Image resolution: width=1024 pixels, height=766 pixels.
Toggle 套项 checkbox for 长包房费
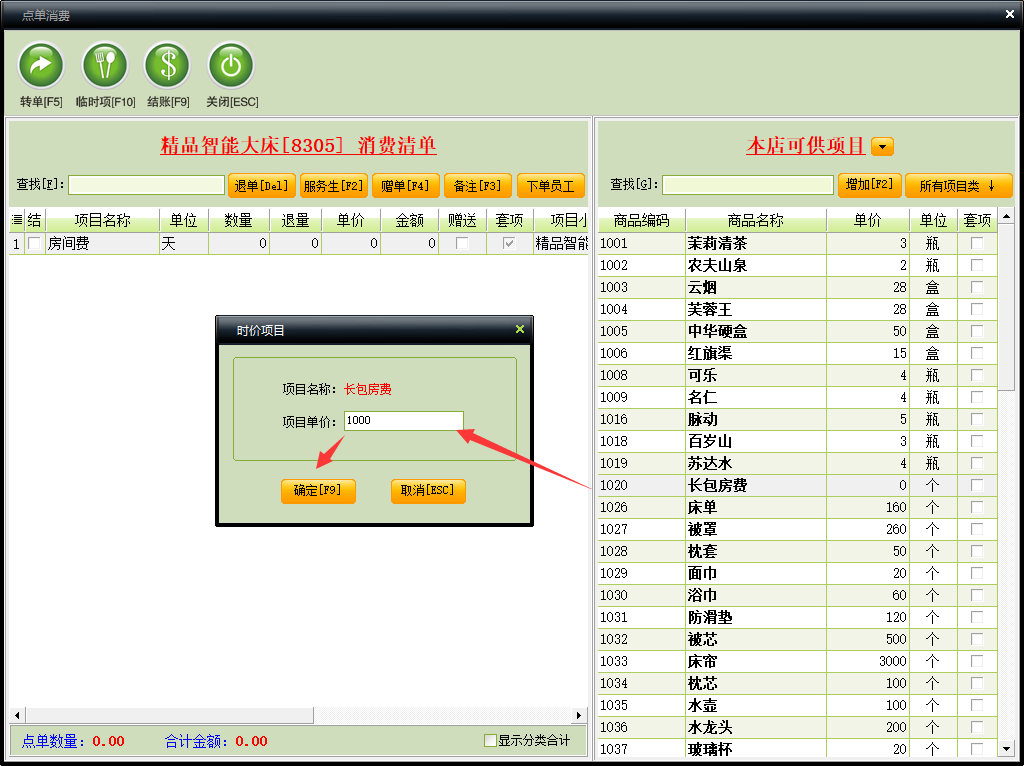(x=977, y=485)
